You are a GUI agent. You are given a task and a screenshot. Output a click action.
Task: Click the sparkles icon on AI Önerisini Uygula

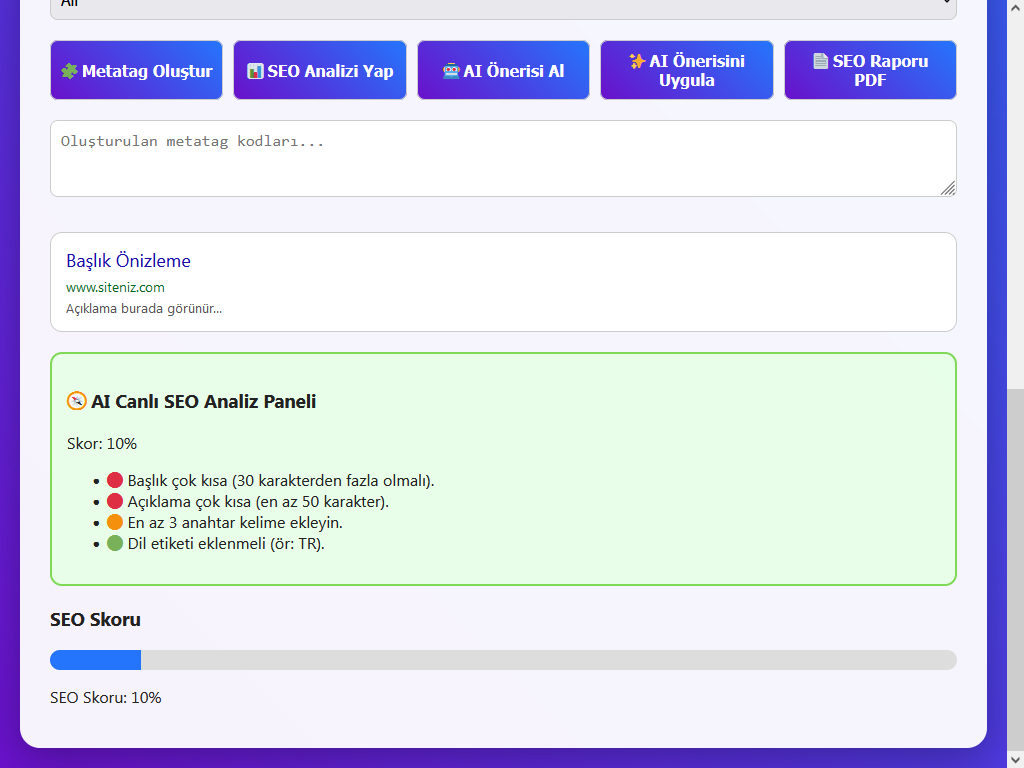tap(637, 61)
